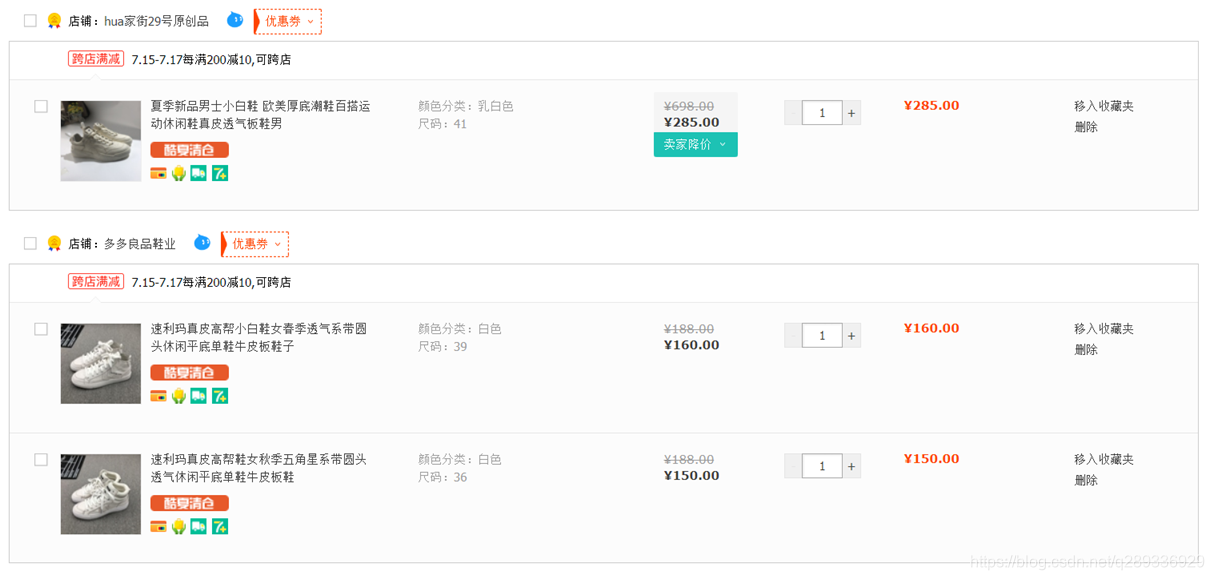
Task: Click yellow shield icon under 夏季新品男士小白鞋
Action: (x=179, y=173)
